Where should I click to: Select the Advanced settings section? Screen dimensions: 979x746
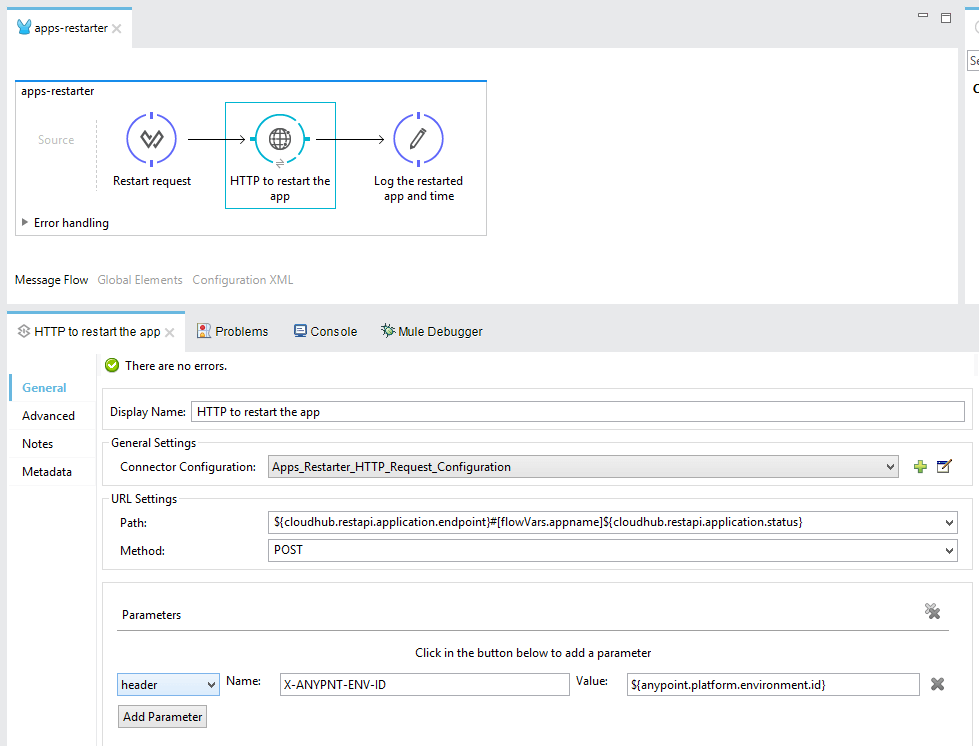[48, 416]
